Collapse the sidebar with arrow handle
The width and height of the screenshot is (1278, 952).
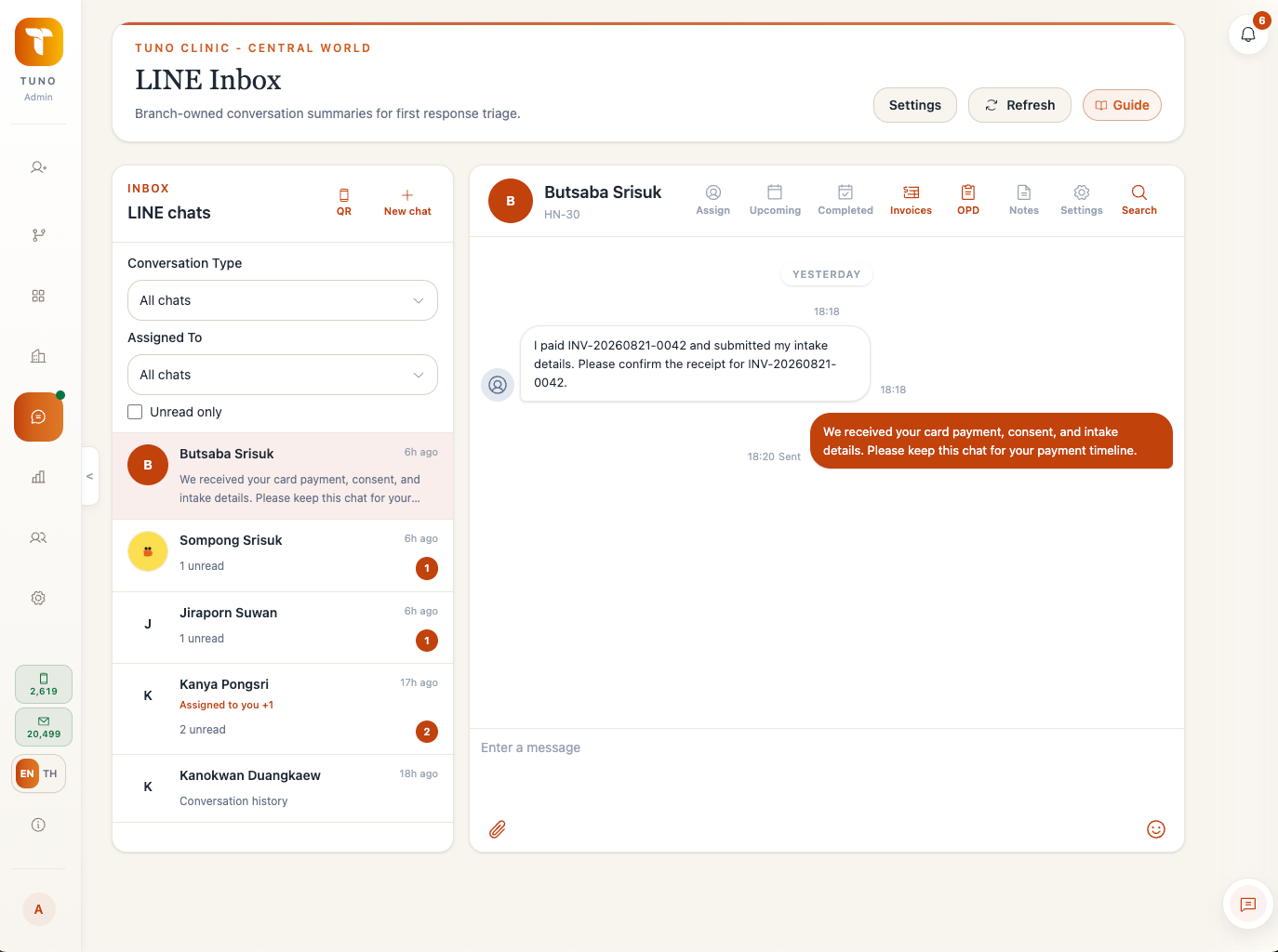click(90, 476)
